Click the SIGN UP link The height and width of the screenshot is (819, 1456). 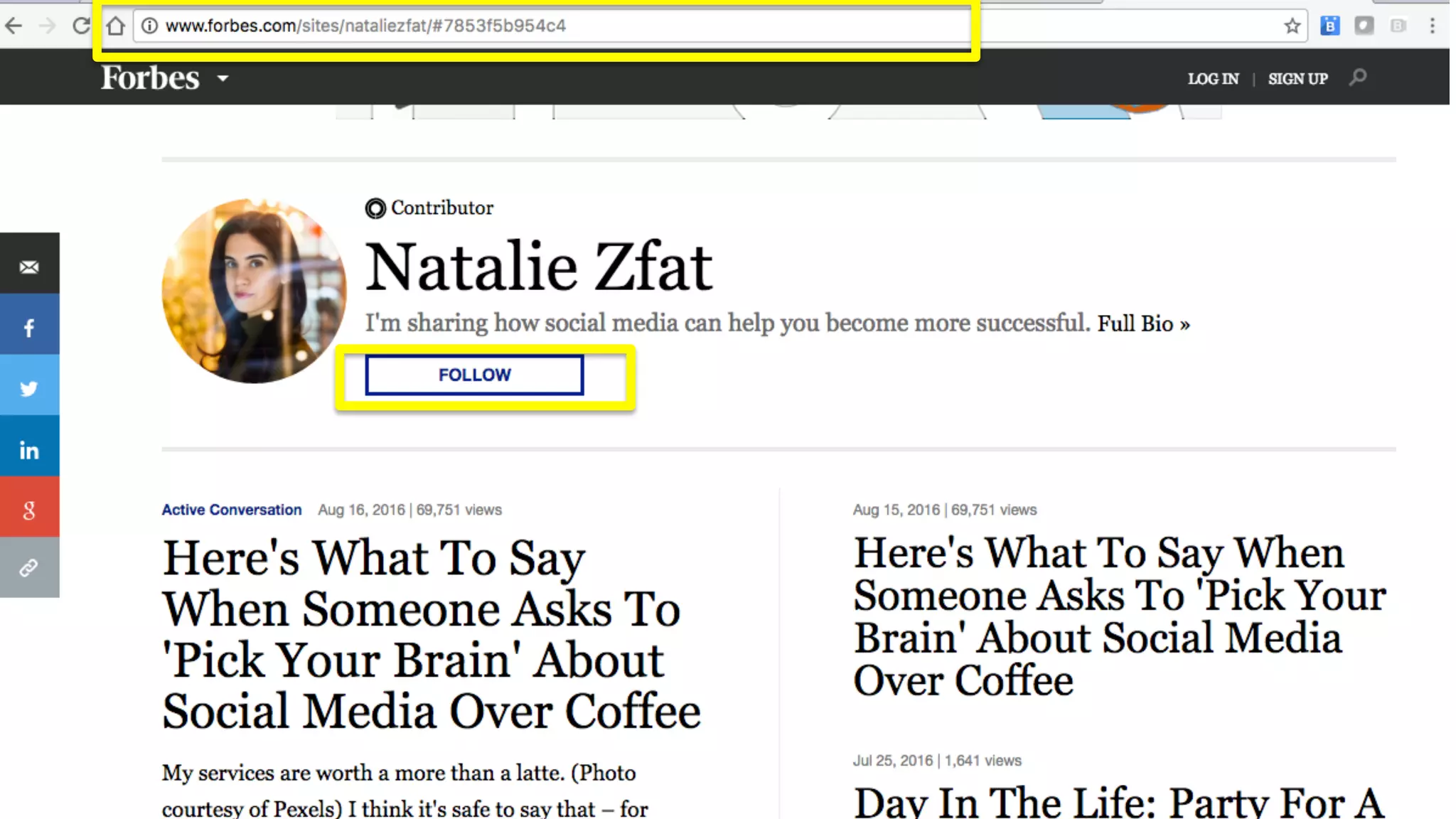coord(1297,79)
